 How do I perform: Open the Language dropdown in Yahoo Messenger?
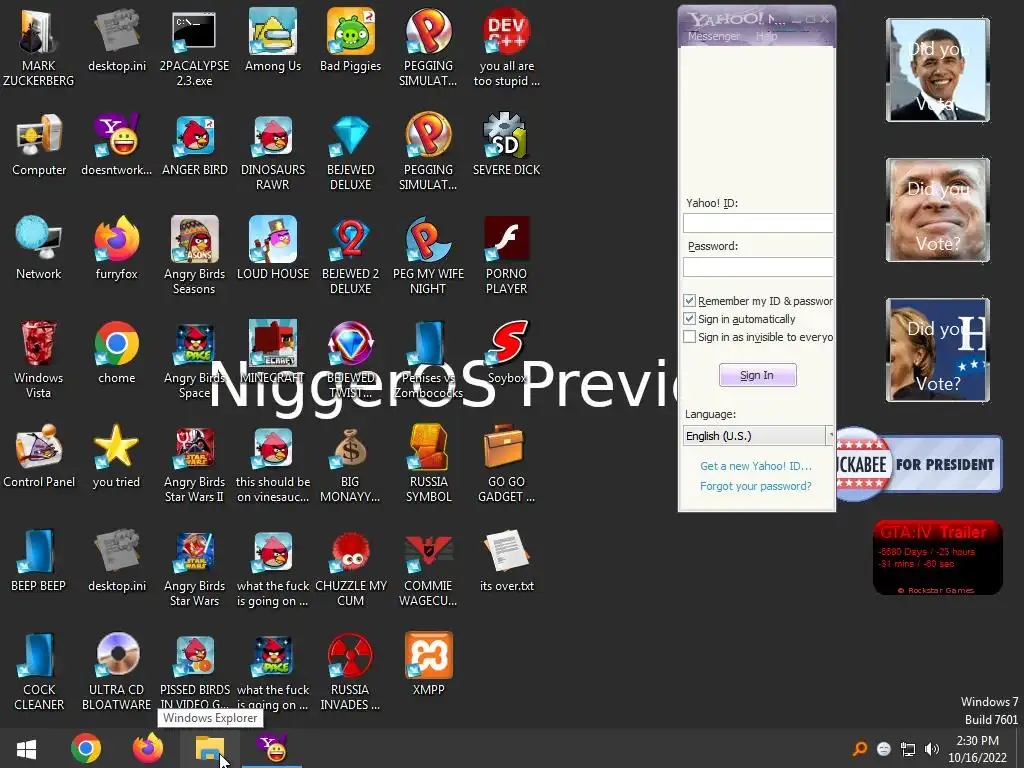click(759, 436)
